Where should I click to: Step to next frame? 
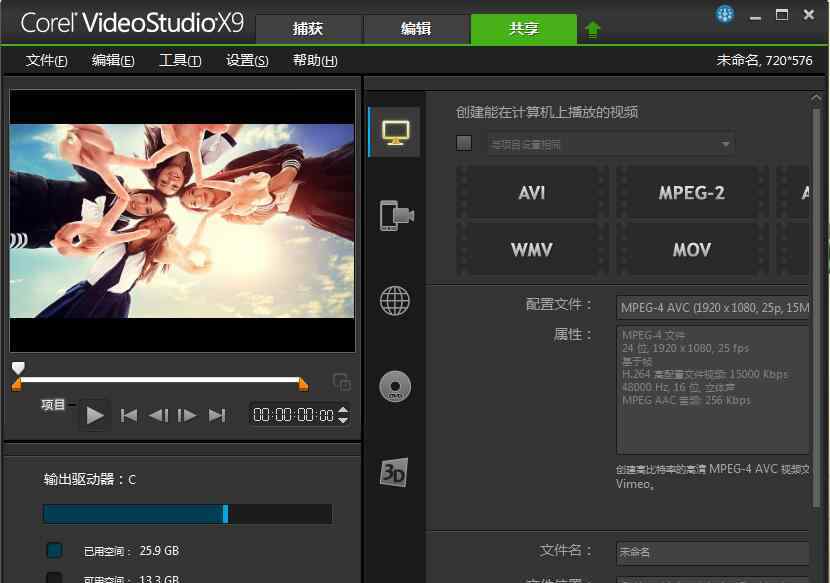click(x=186, y=416)
